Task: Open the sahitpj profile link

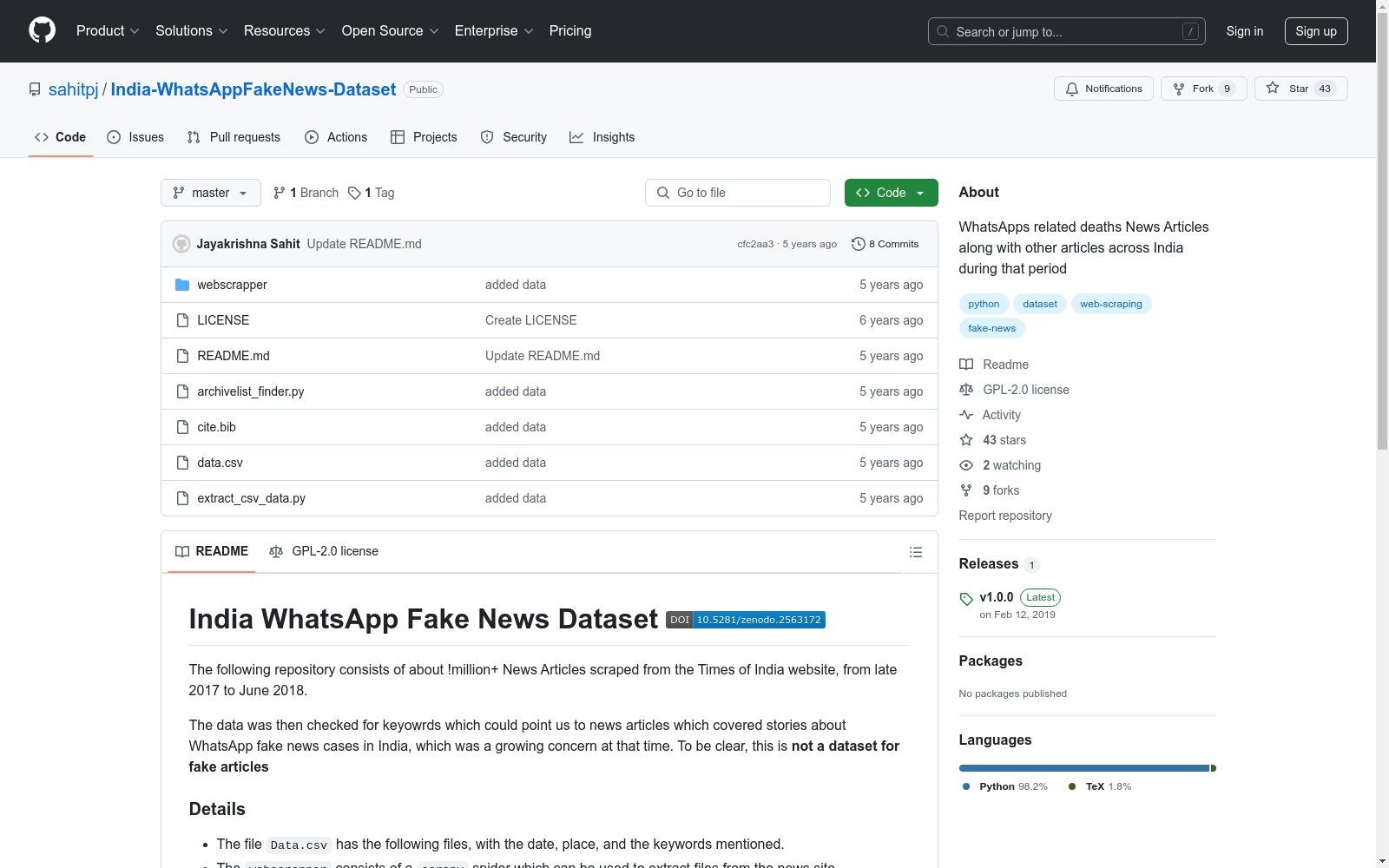Action: 74,89
